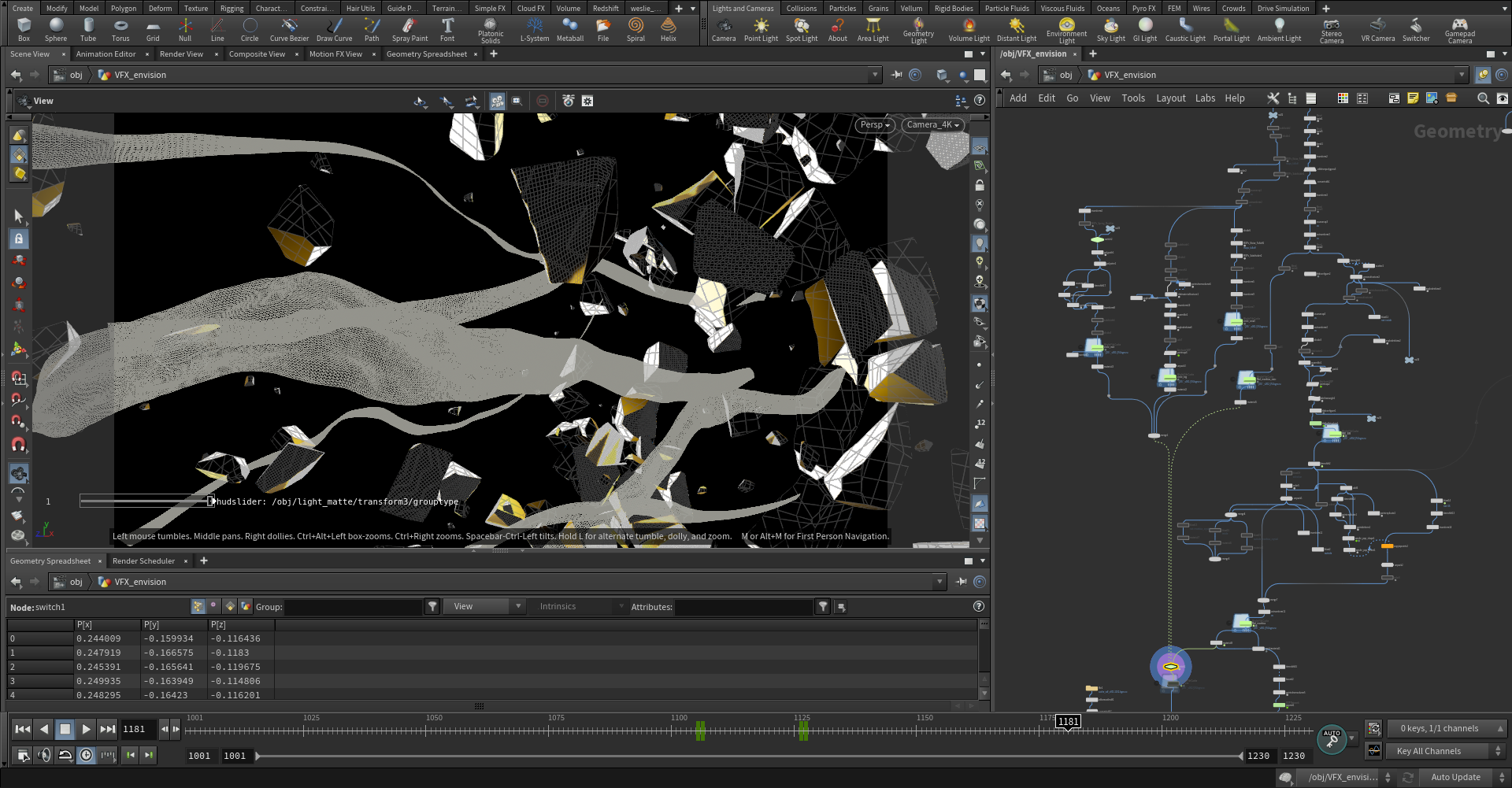Open network editor search magnifier

click(1483, 98)
